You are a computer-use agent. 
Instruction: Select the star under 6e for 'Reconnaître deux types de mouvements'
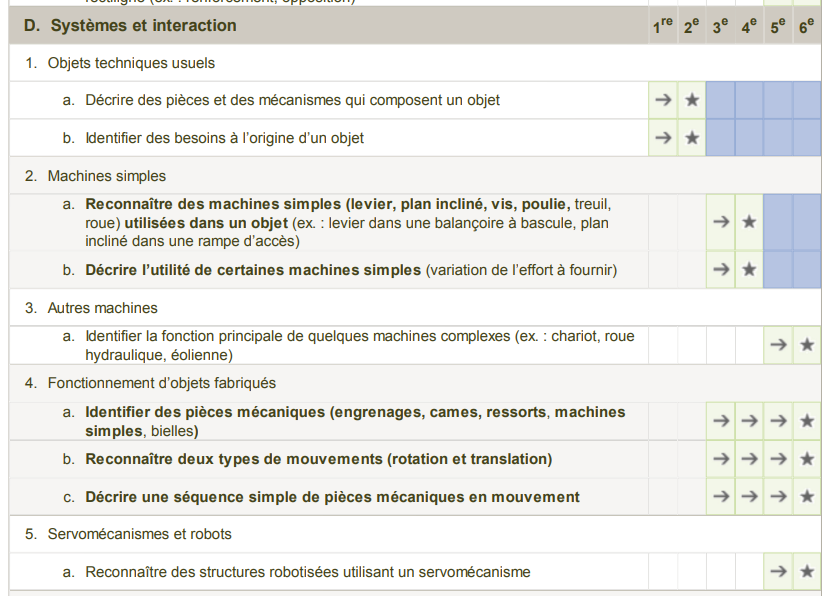click(806, 458)
